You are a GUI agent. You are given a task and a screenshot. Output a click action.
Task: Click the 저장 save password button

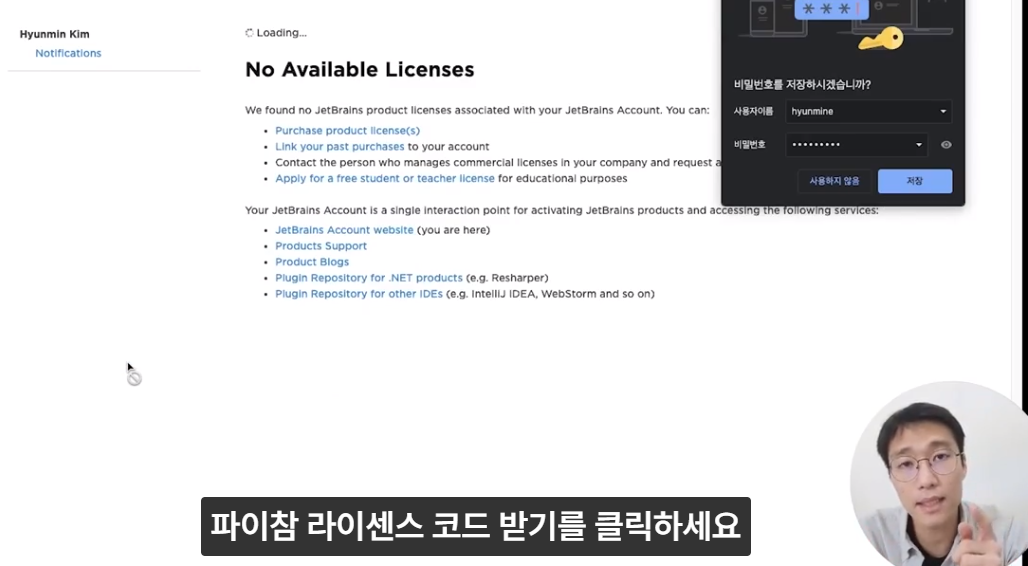(915, 181)
